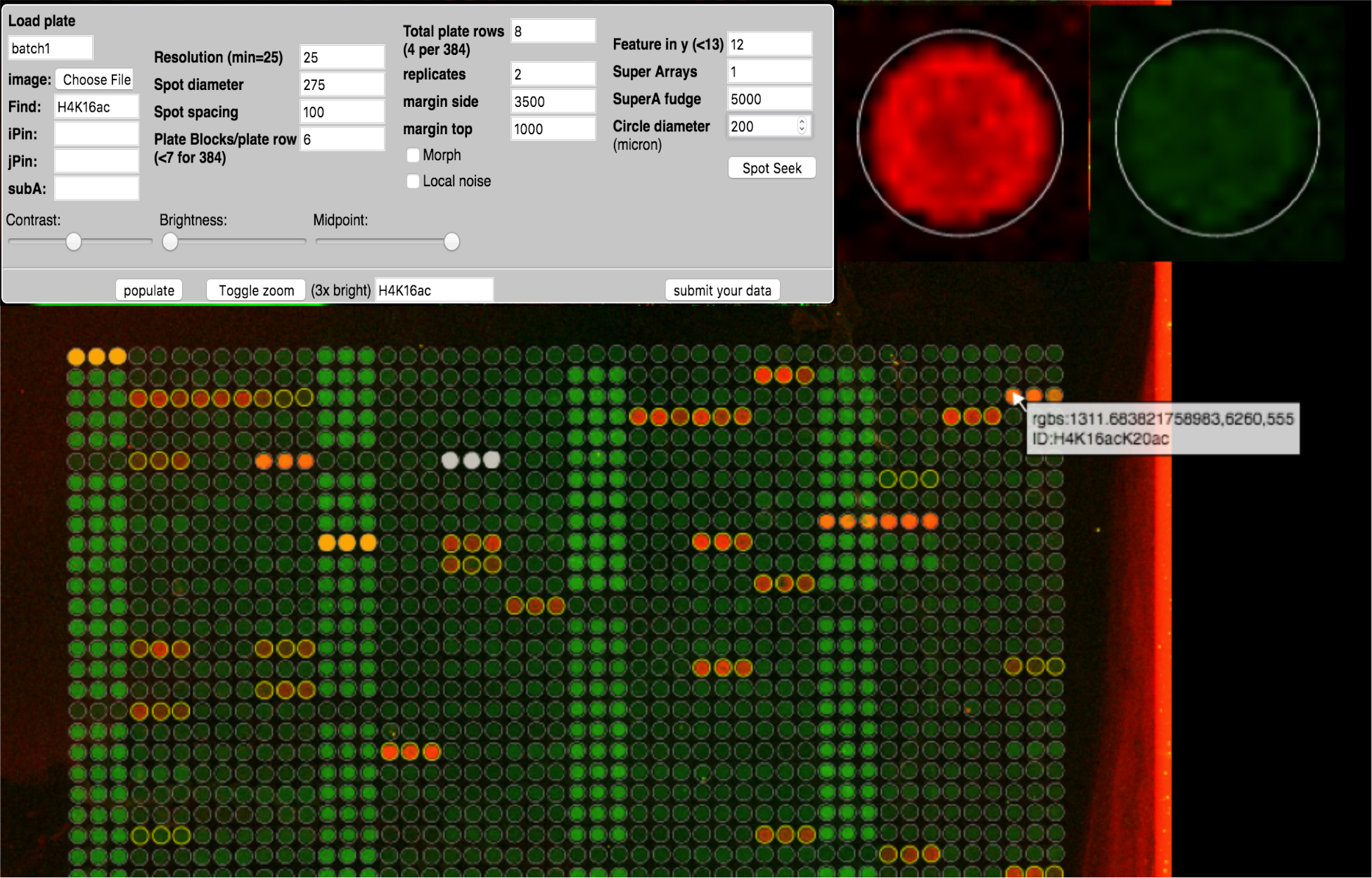Click the red channel spot preview
Image resolution: width=1372 pixels, height=878 pixels.
(x=960, y=132)
